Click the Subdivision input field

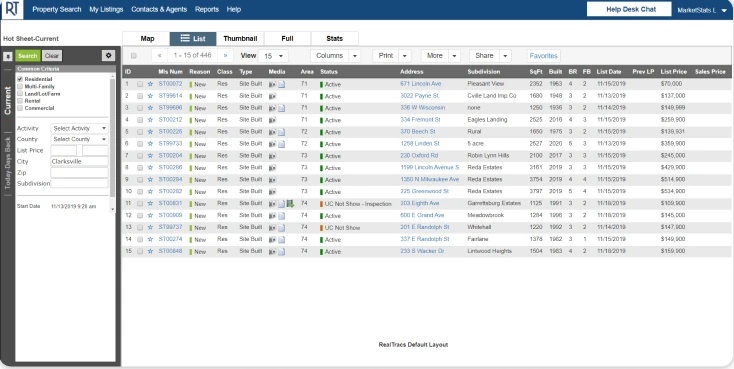point(79,183)
